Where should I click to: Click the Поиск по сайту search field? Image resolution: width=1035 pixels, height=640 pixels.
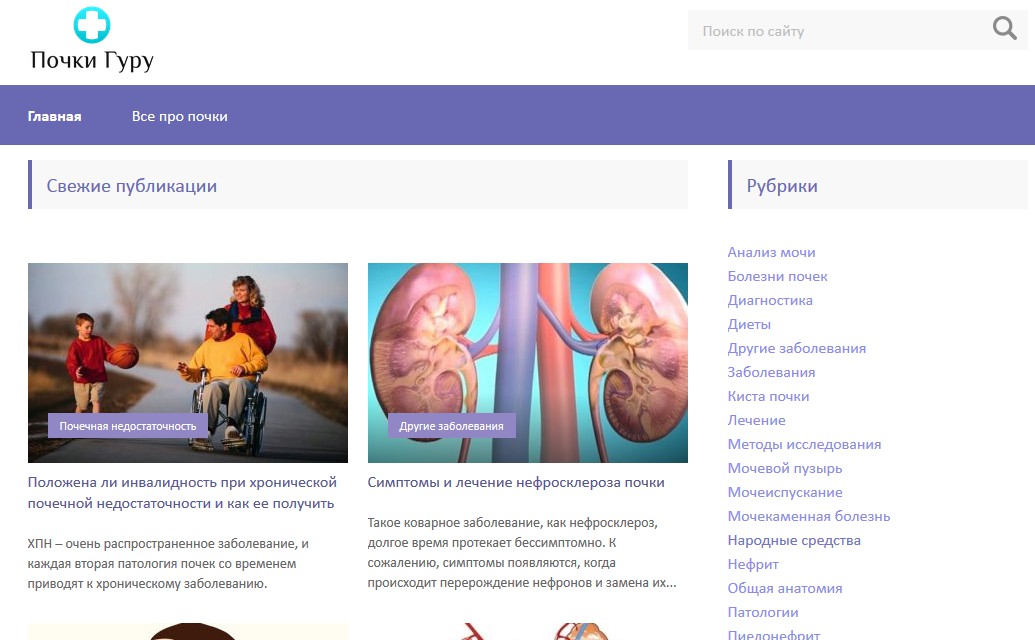tap(838, 30)
